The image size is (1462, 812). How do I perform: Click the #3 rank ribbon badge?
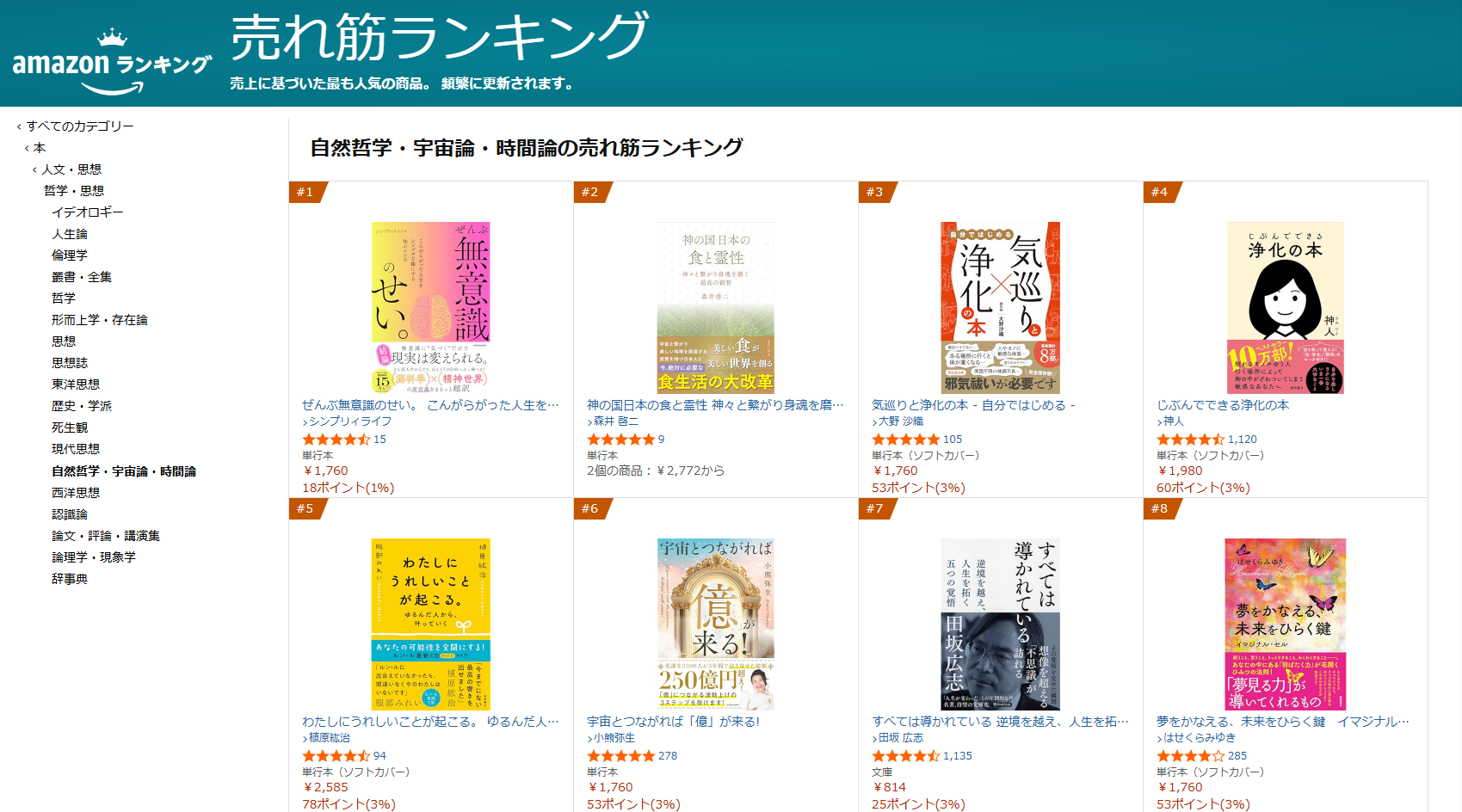coord(876,192)
